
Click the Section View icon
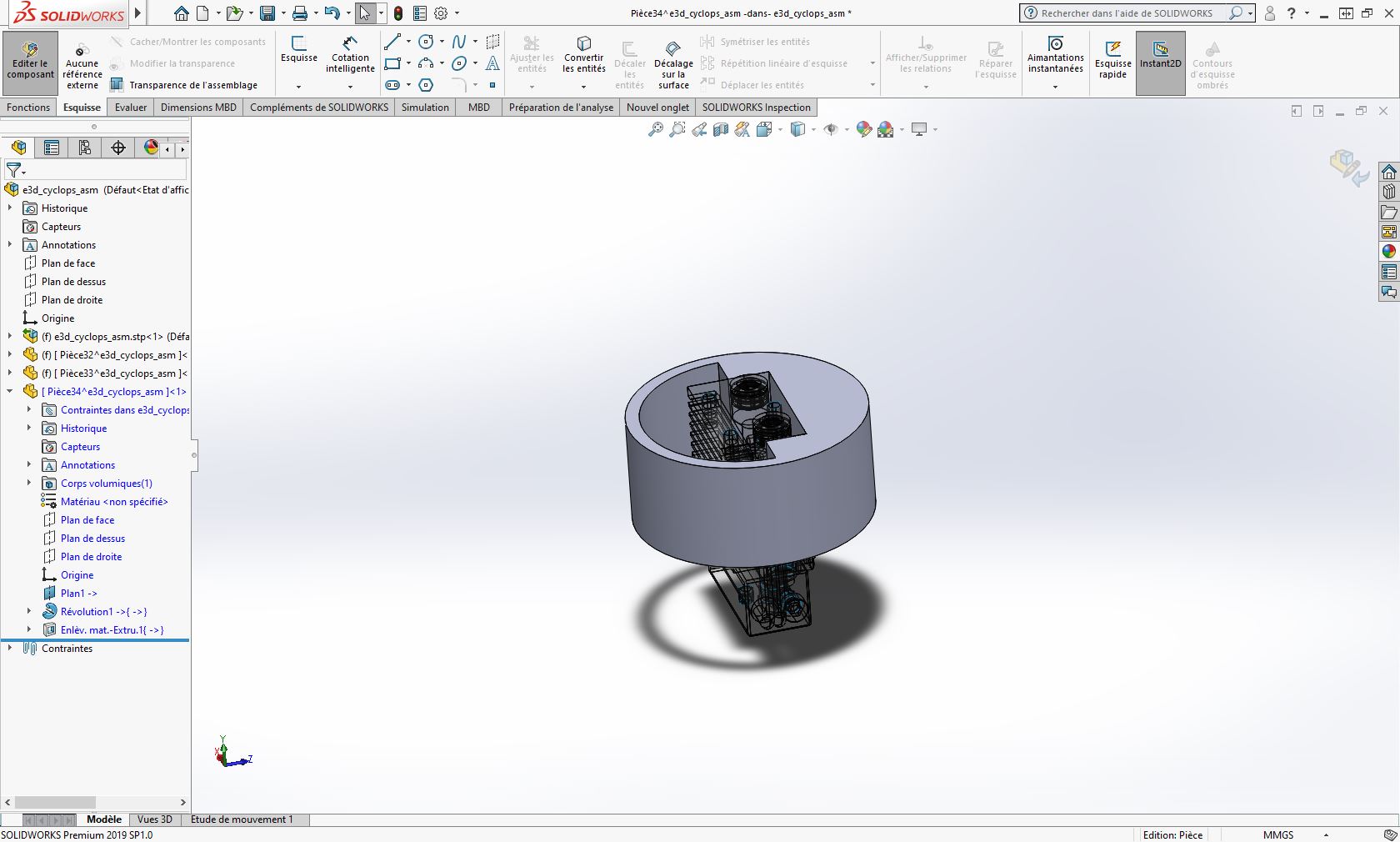tap(721, 129)
